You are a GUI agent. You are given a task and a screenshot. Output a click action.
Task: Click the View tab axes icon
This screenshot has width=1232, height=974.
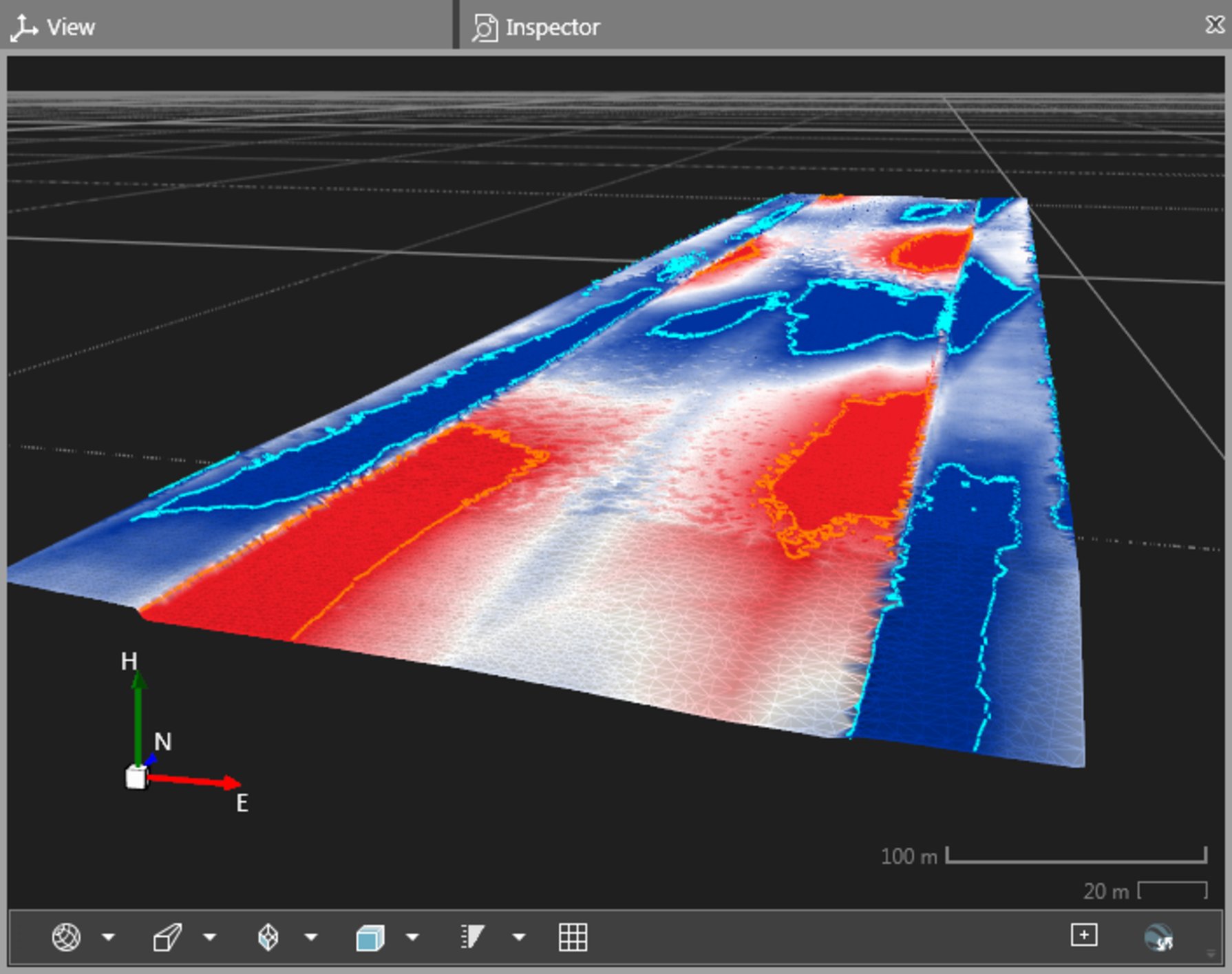24,28
